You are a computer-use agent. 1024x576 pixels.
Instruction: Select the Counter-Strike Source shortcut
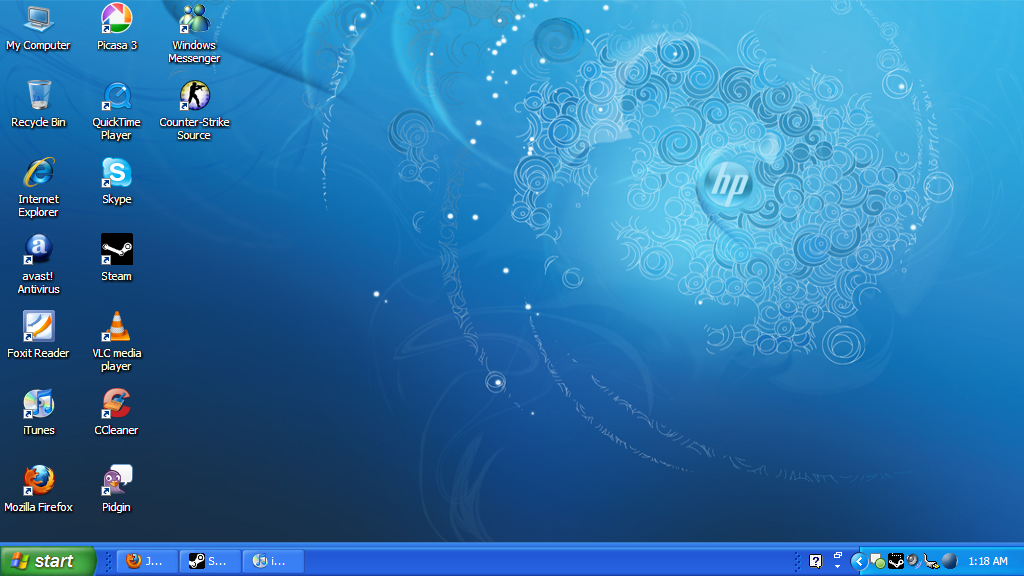(194, 111)
